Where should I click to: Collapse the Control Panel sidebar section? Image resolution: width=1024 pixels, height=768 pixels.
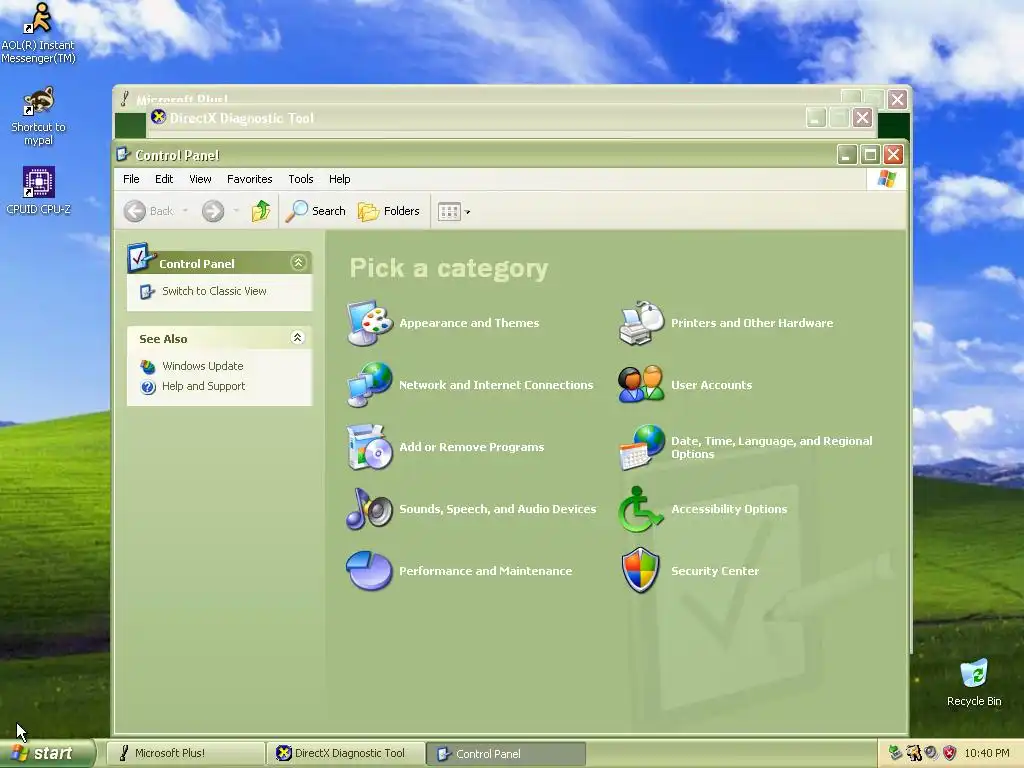[298, 263]
